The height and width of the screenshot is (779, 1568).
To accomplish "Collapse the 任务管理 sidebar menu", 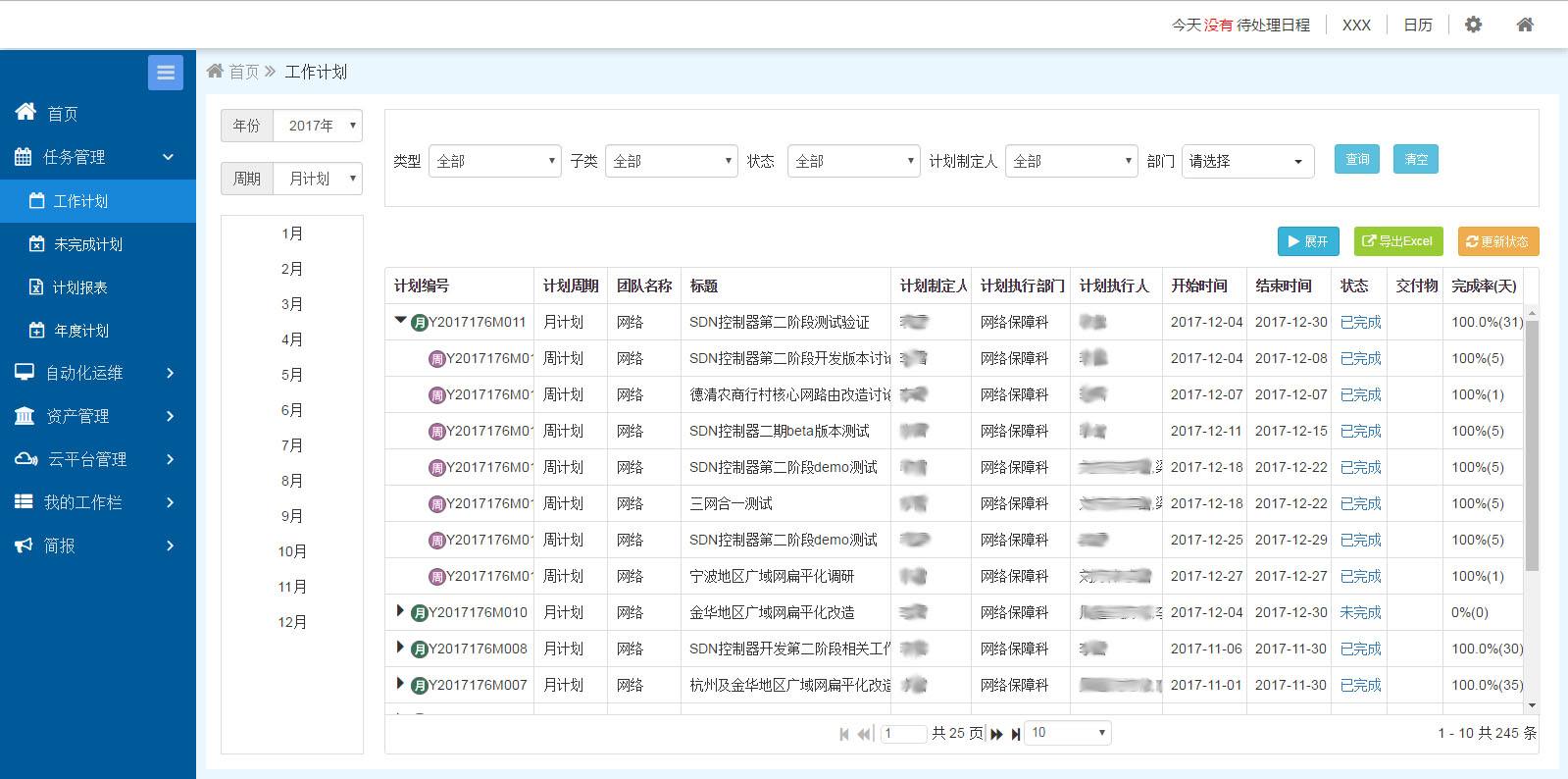I will pyautogui.click(x=98, y=157).
